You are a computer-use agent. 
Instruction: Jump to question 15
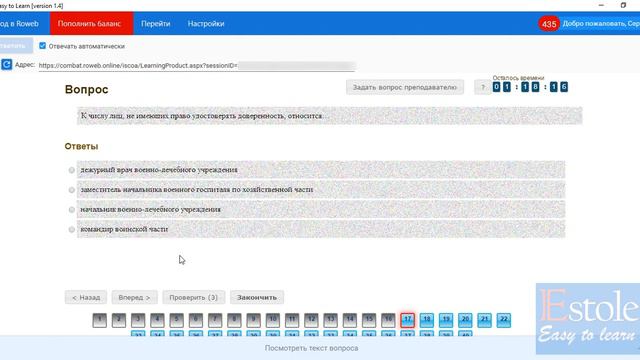click(369, 320)
